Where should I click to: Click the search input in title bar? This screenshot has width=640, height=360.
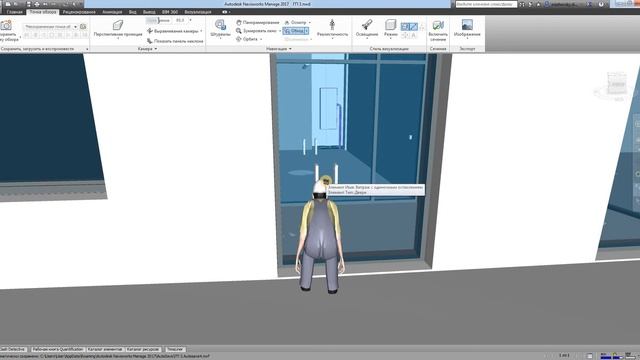[x=486, y=4]
